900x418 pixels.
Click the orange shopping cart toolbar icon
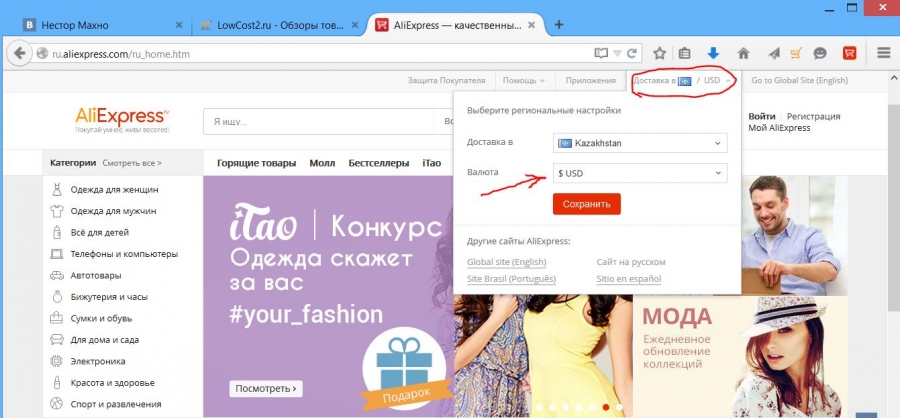tap(796, 53)
